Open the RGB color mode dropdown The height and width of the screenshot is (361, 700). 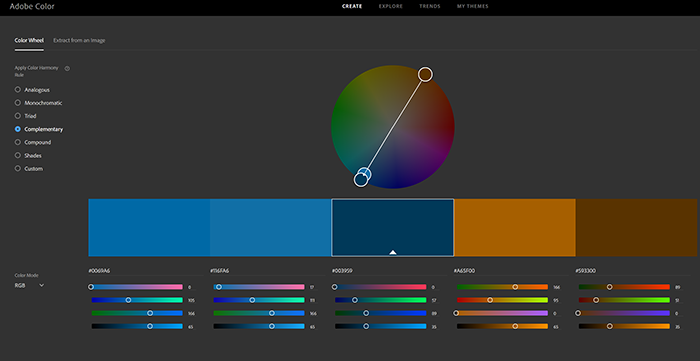point(29,285)
